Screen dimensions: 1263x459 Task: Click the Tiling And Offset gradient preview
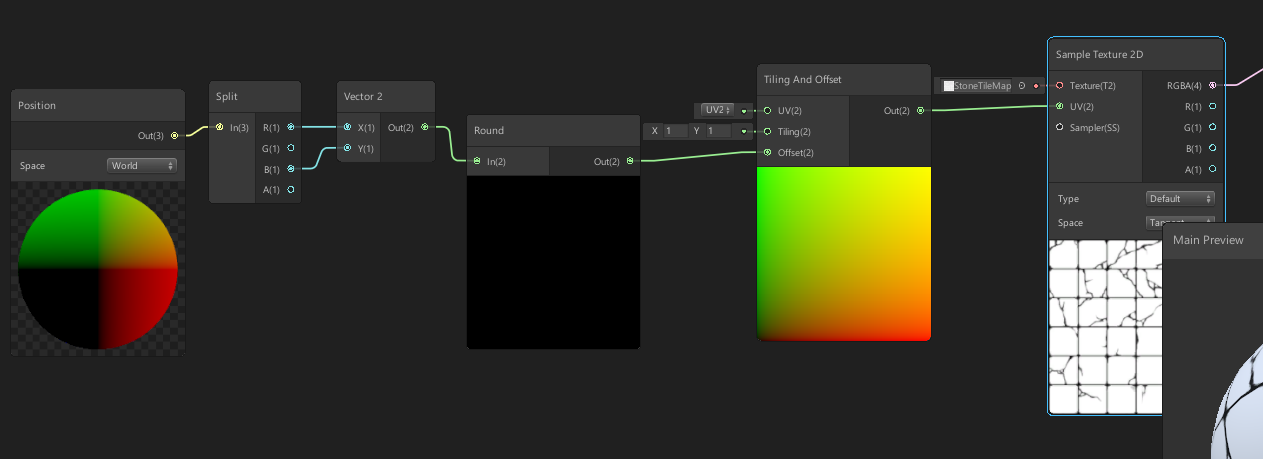(844, 254)
